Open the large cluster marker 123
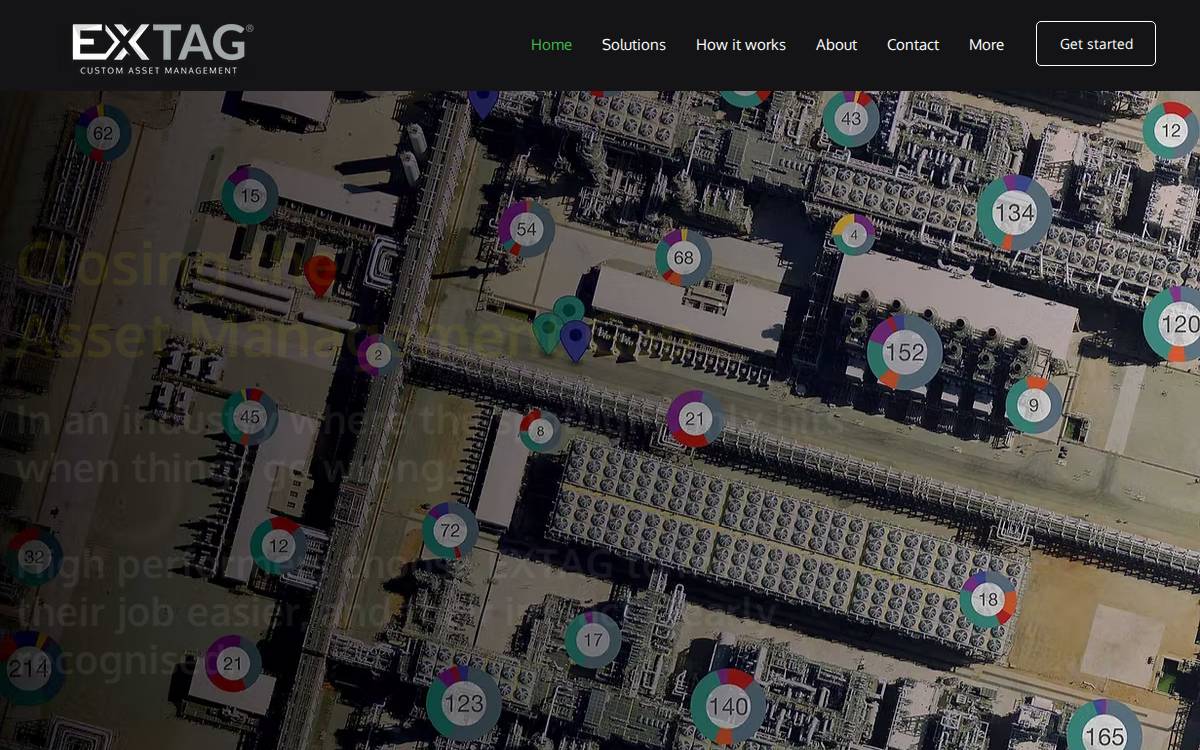 pos(464,703)
